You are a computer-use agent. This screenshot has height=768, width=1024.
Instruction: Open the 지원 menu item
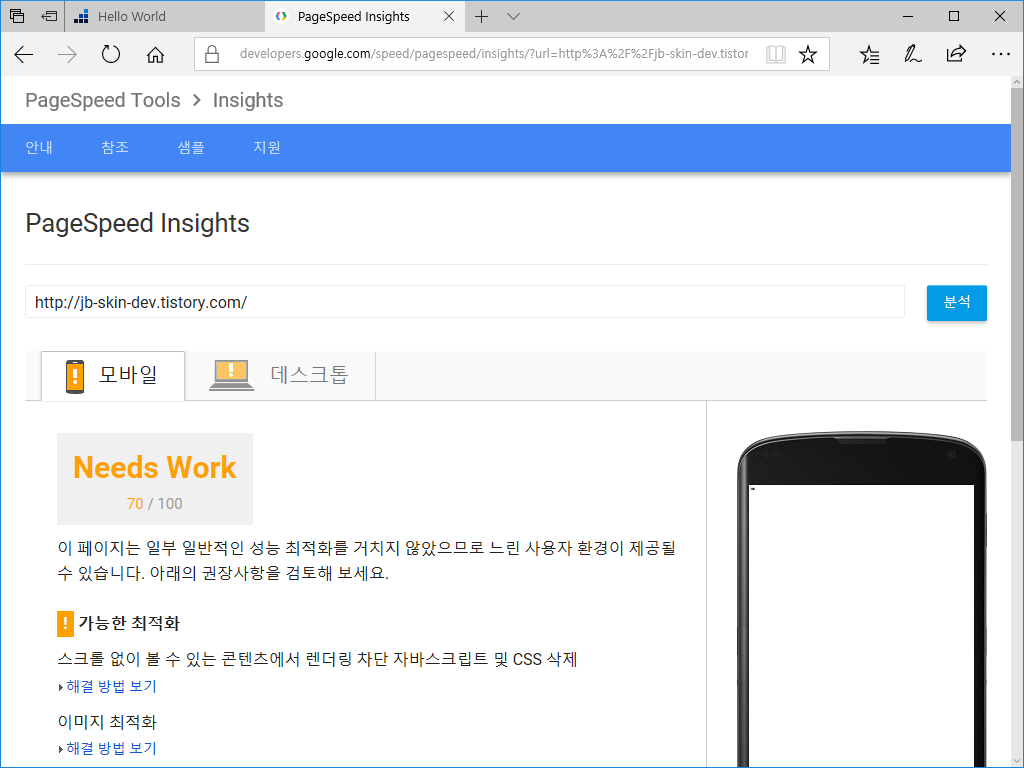266,148
